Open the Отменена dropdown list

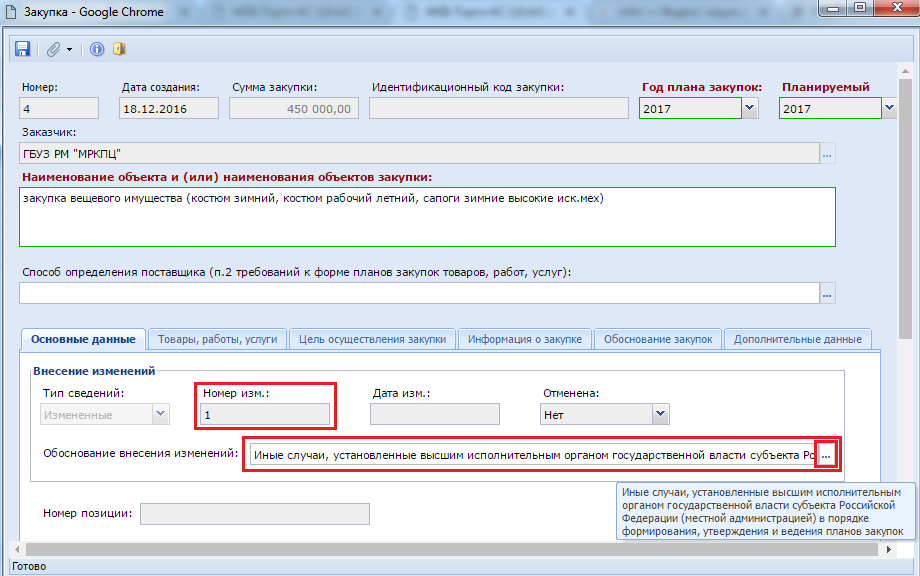pos(659,414)
